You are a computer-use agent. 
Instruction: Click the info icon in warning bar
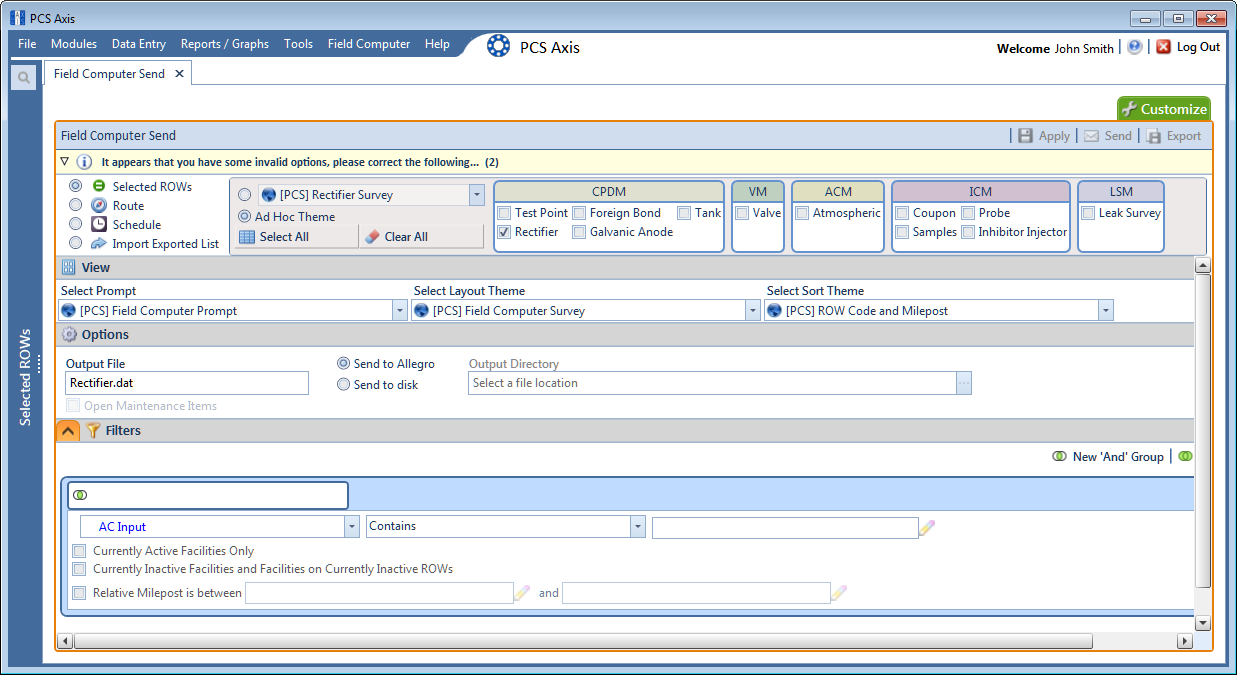(84, 162)
